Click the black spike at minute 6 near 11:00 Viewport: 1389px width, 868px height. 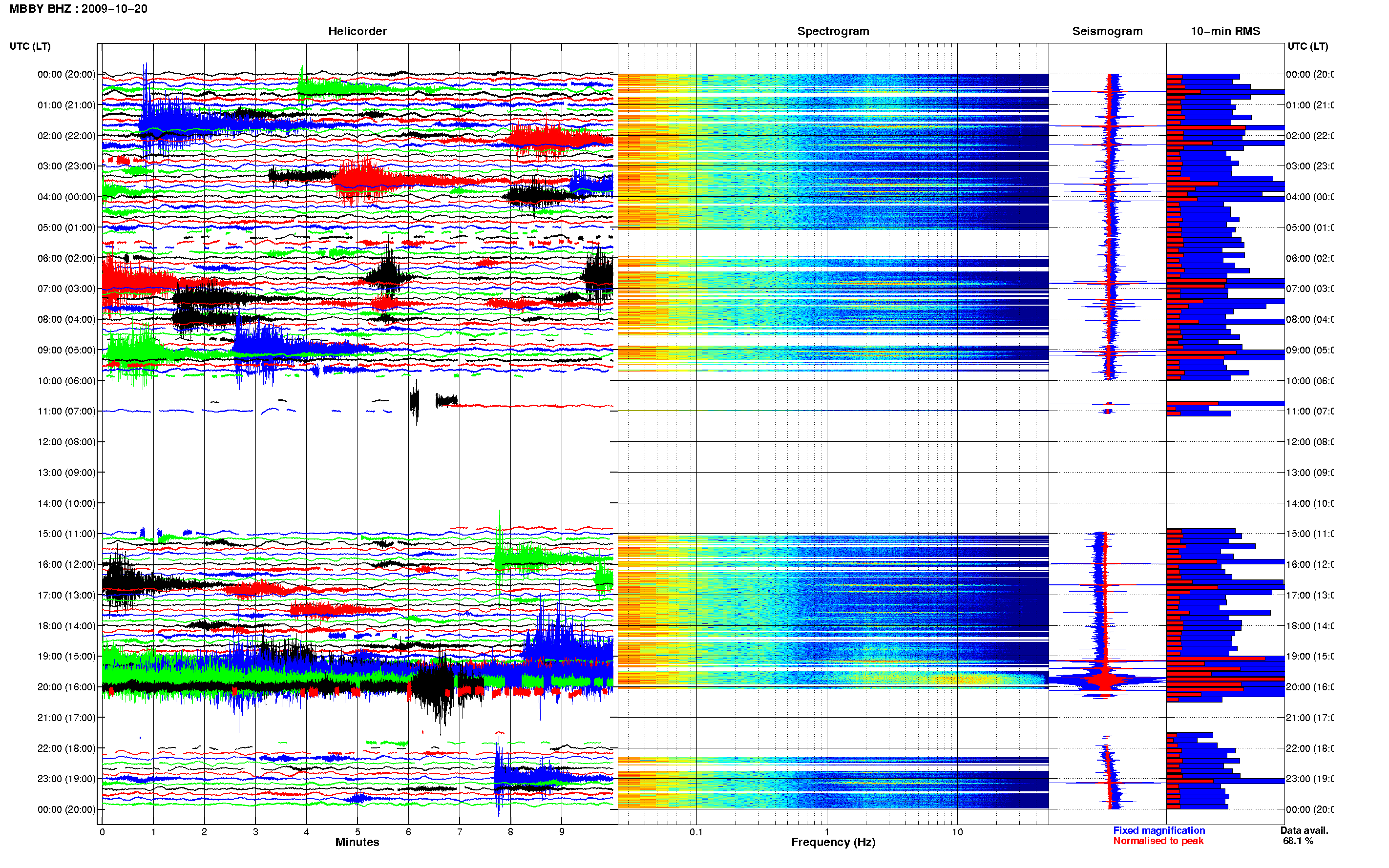tap(415, 401)
